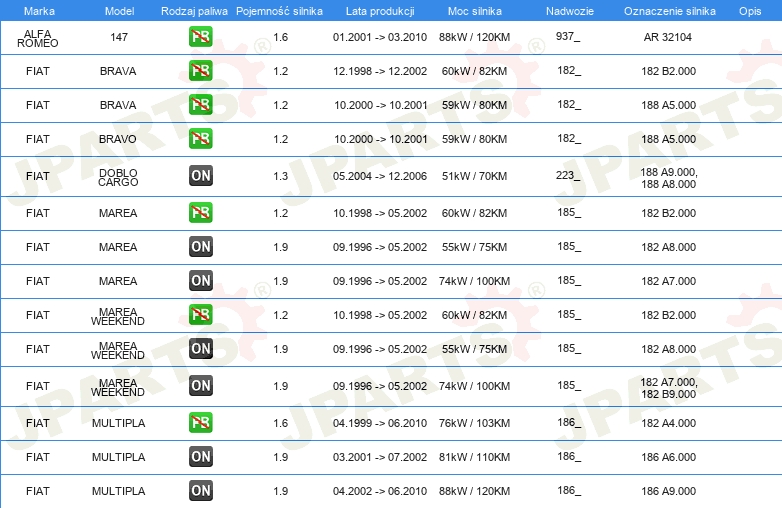The width and height of the screenshot is (782, 508).
Task: Click 88kW / 120KM in ALFA ROMEO row
Action: tap(474, 37)
